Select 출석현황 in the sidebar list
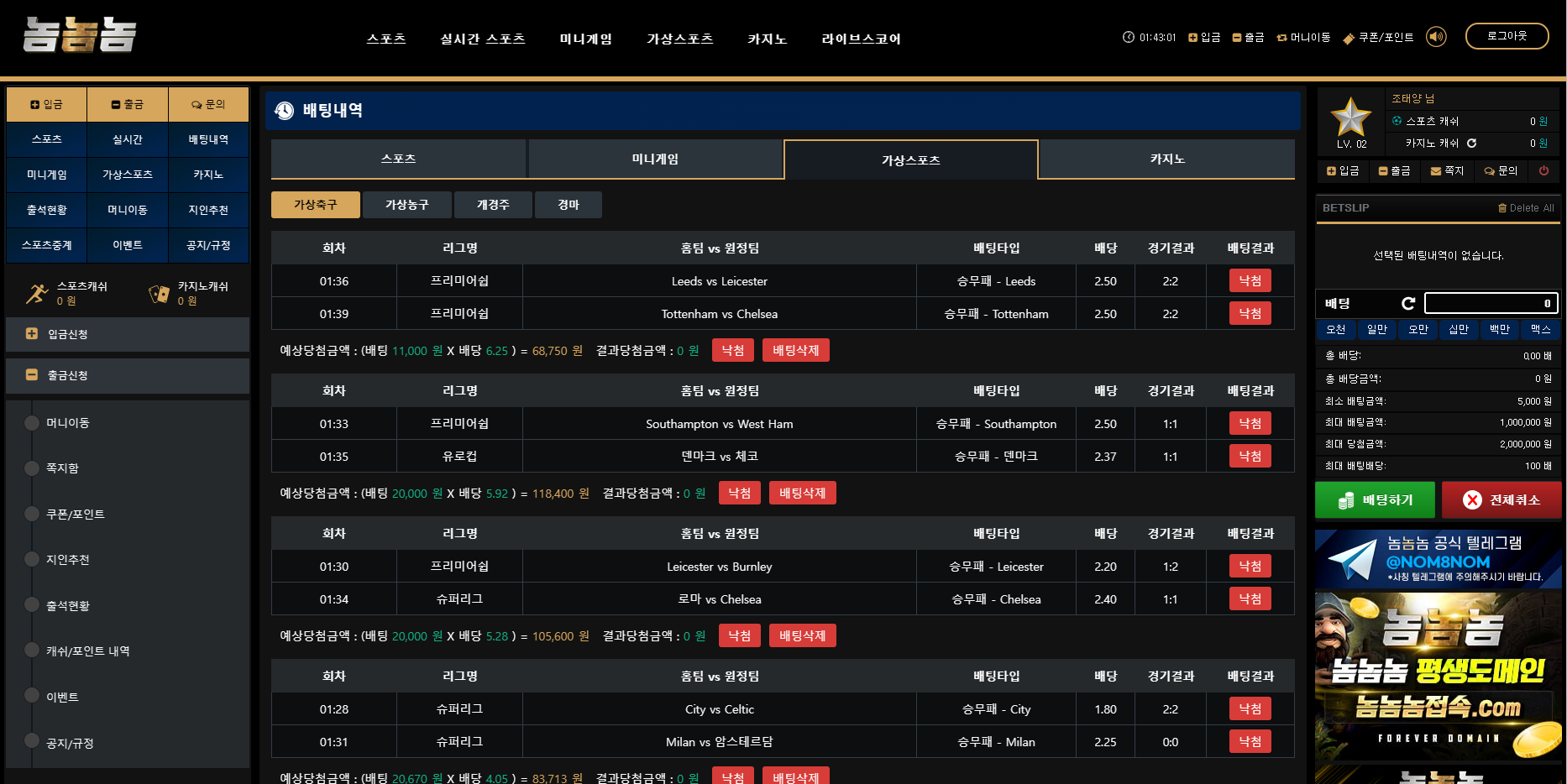 (x=68, y=605)
